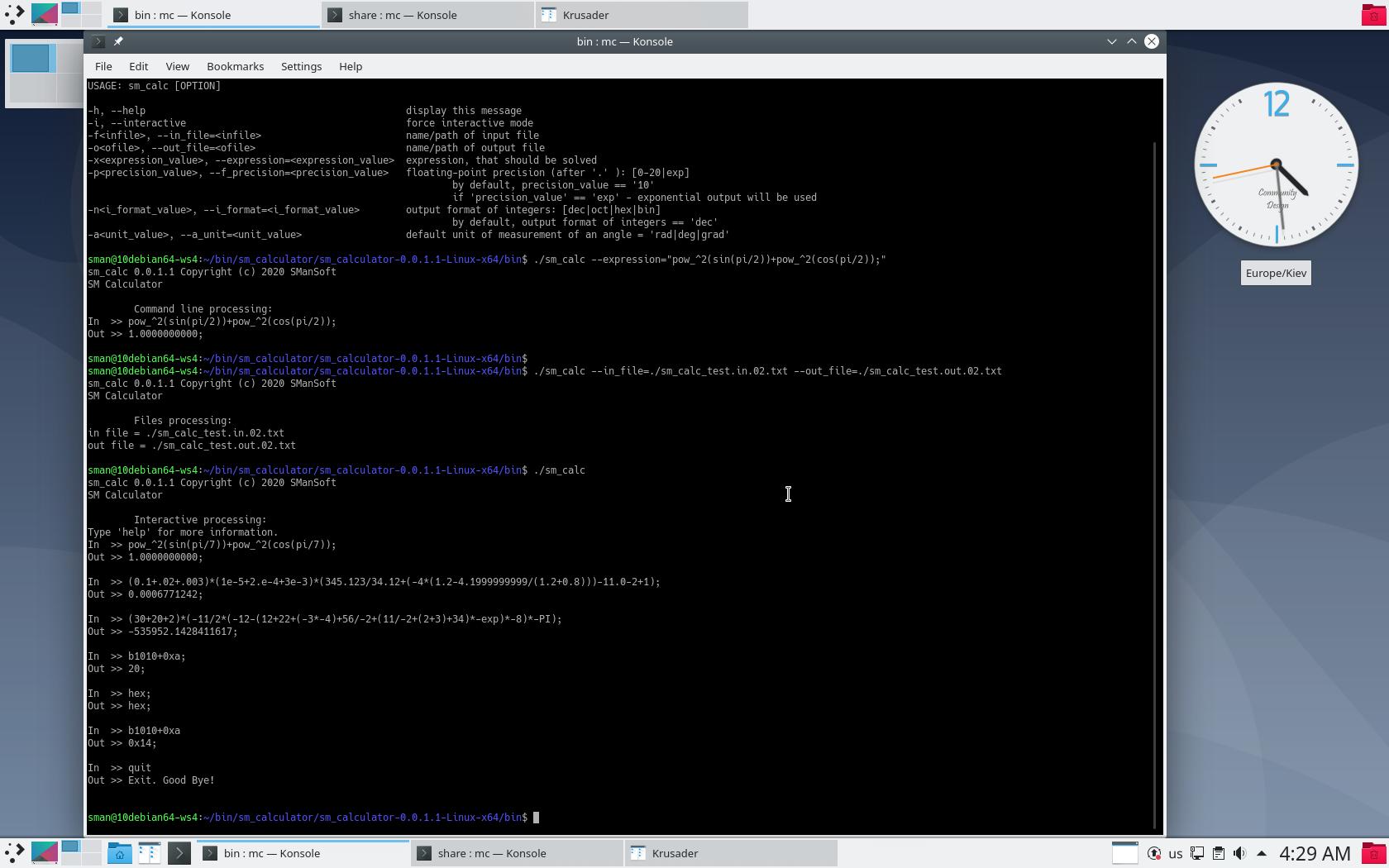The width and height of the screenshot is (1389, 868).
Task: Open the View menu
Action: point(177,66)
